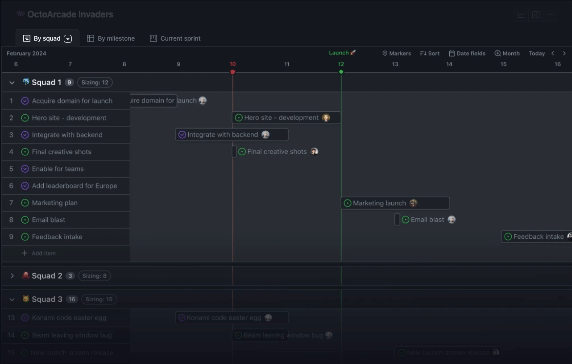Click status icon of Marketing plan row
Screen dimensions: 572x364
pos(25,203)
